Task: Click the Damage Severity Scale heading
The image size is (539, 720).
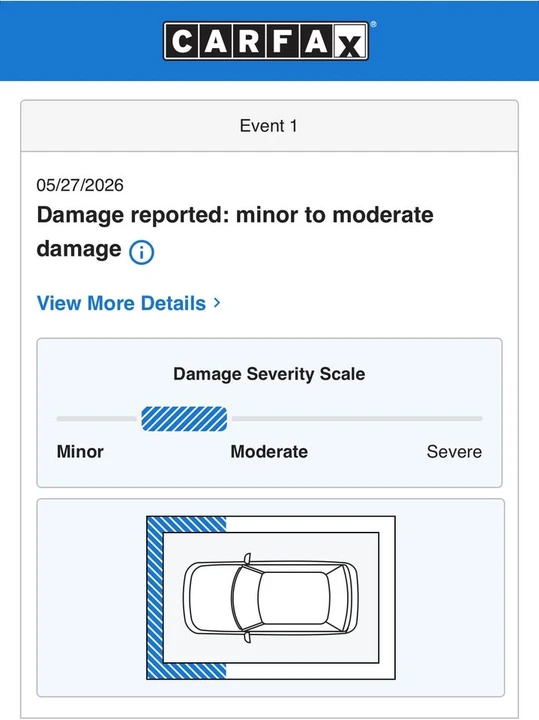Action: point(269,374)
